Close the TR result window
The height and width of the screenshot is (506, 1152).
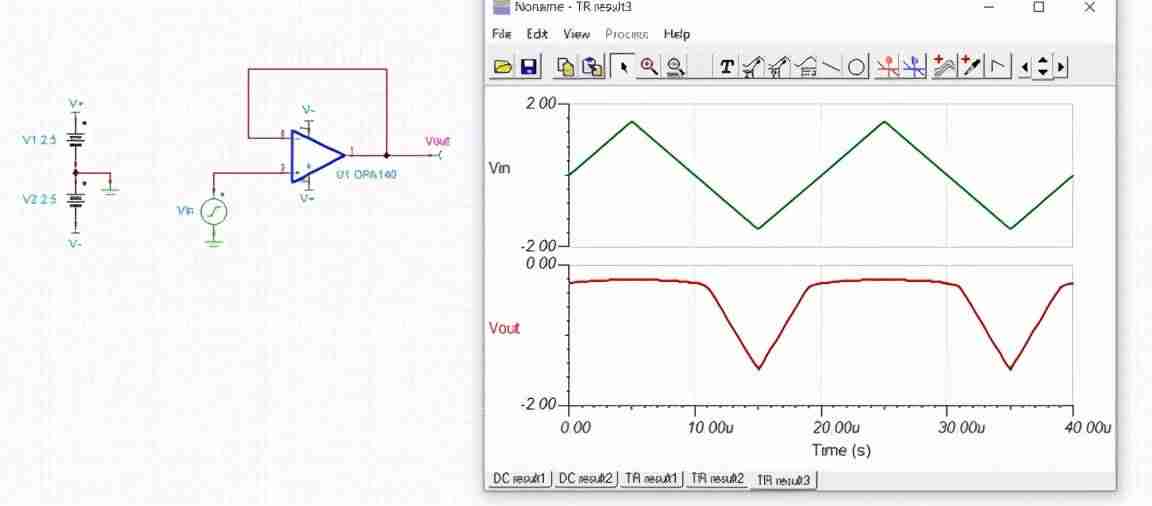pos(1090,7)
